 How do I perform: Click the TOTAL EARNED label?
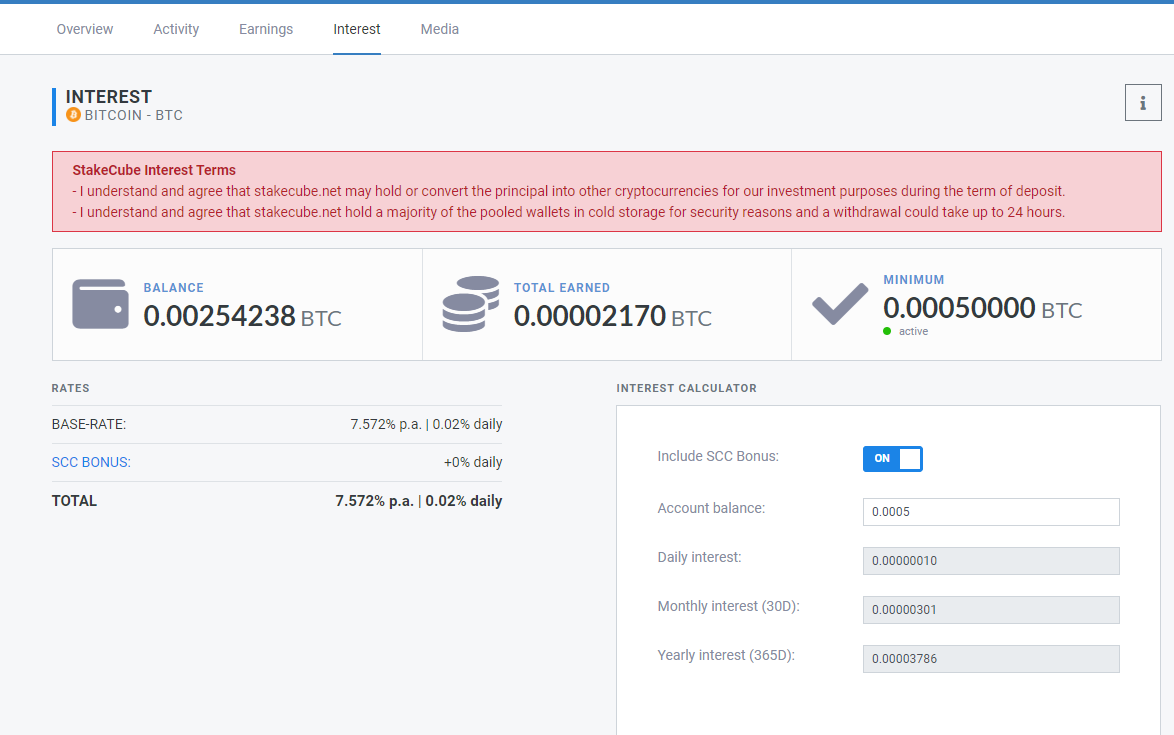coord(562,288)
